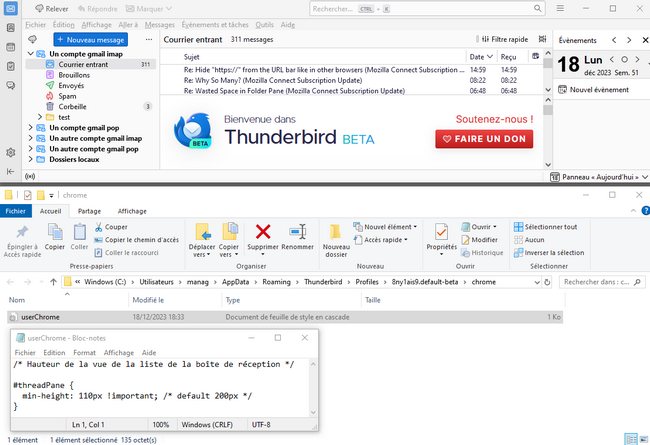The width and height of the screenshot is (650, 445).
Task: Expand the test folder
Action: tap(40, 117)
